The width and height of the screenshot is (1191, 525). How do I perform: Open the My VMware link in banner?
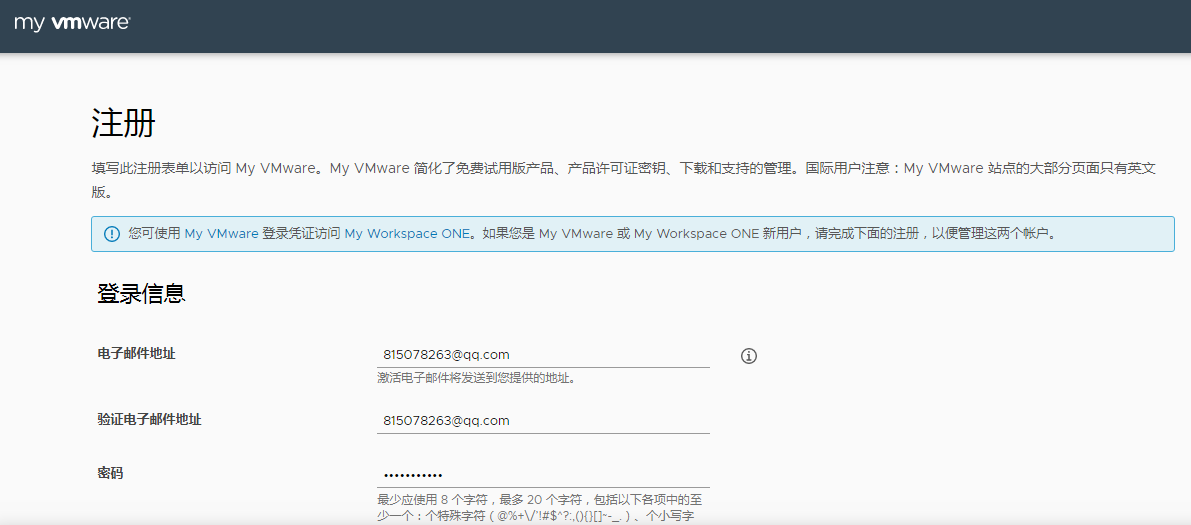[221, 234]
